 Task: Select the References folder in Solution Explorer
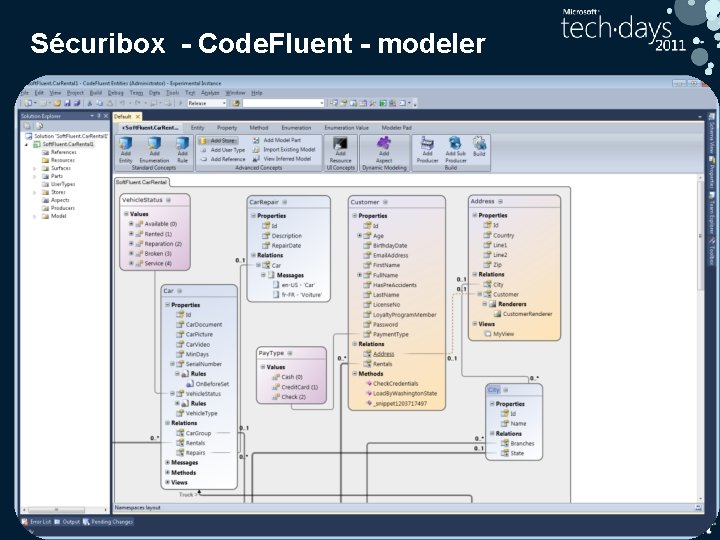coord(63,152)
